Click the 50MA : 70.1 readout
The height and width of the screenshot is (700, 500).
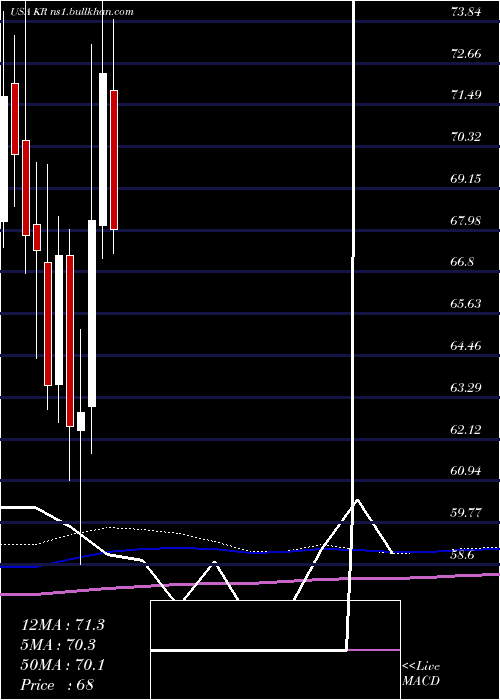62,665
